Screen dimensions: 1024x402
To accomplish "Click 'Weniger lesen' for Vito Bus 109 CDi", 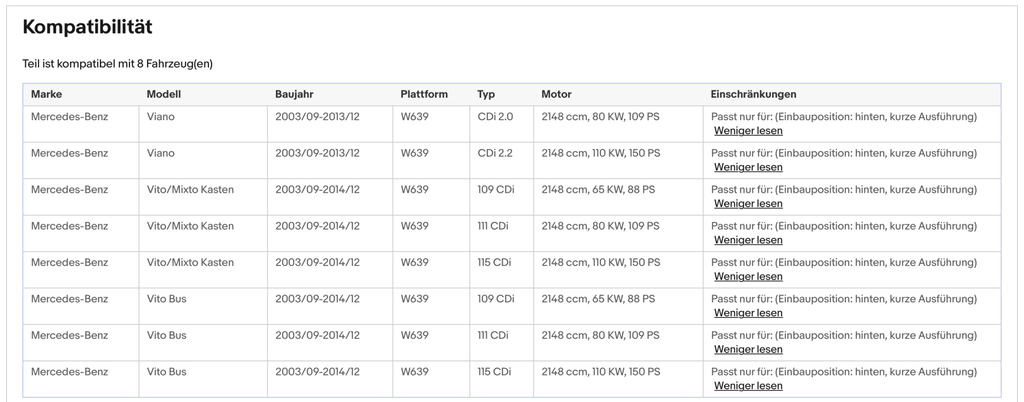I will (748, 313).
